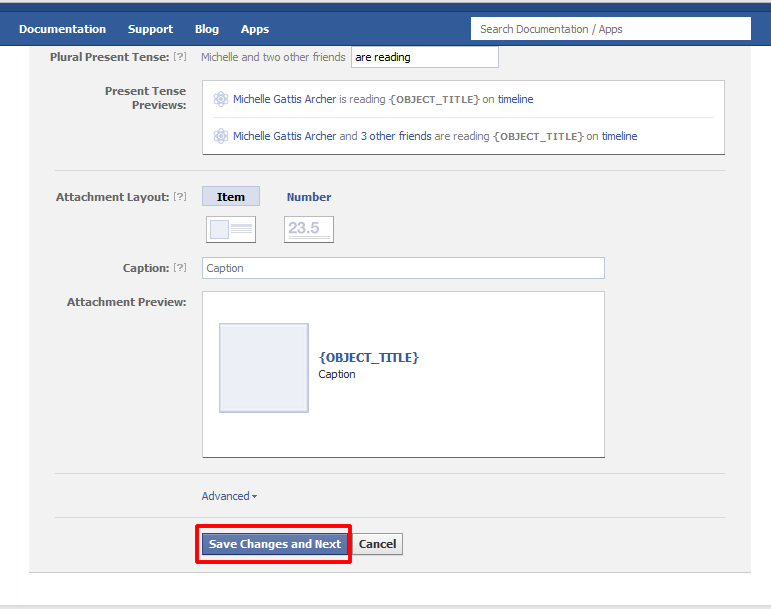The width and height of the screenshot is (771, 609).
Task: Open the Documentation menu
Action: (62, 29)
